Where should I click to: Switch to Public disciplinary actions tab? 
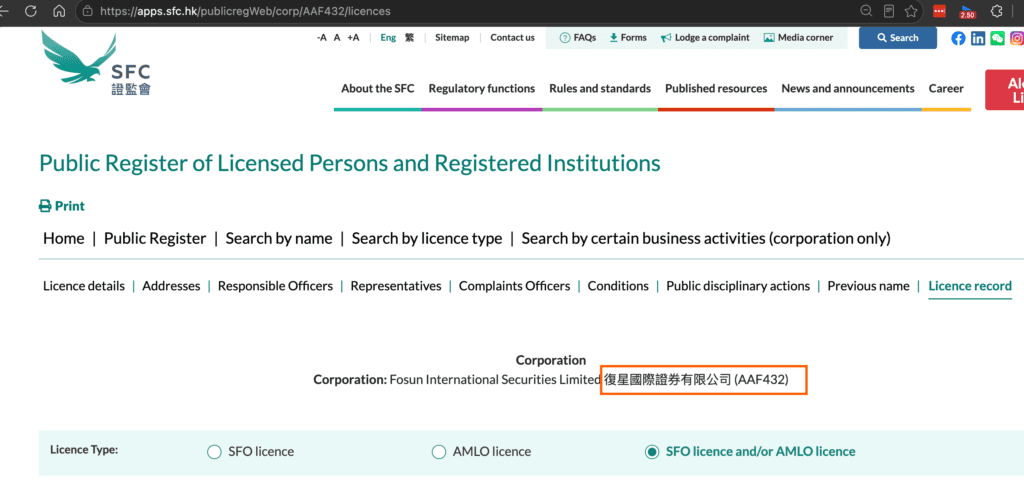738,286
